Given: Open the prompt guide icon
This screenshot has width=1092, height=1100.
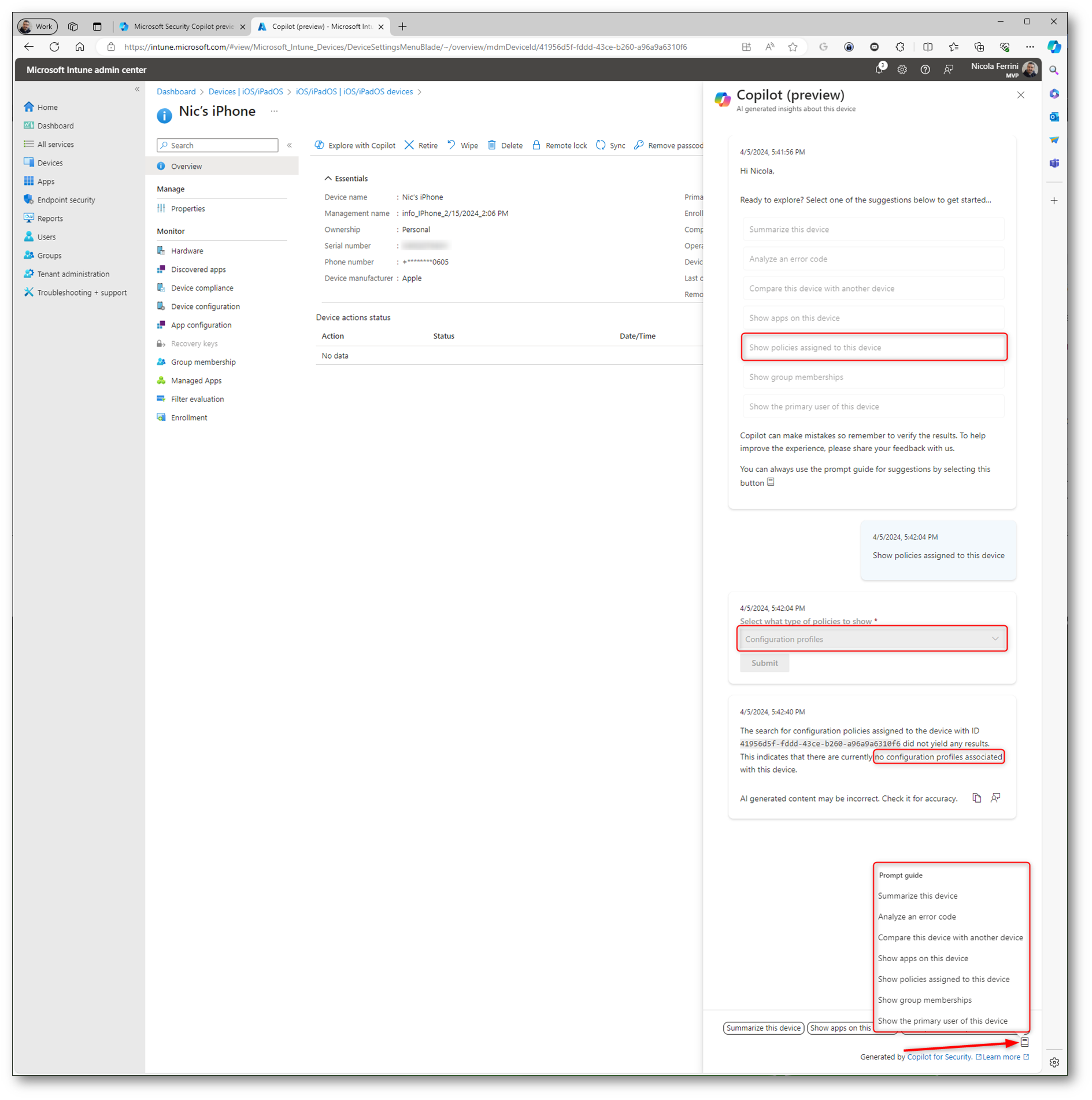Looking at the screenshot, I should coord(1024,1042).
